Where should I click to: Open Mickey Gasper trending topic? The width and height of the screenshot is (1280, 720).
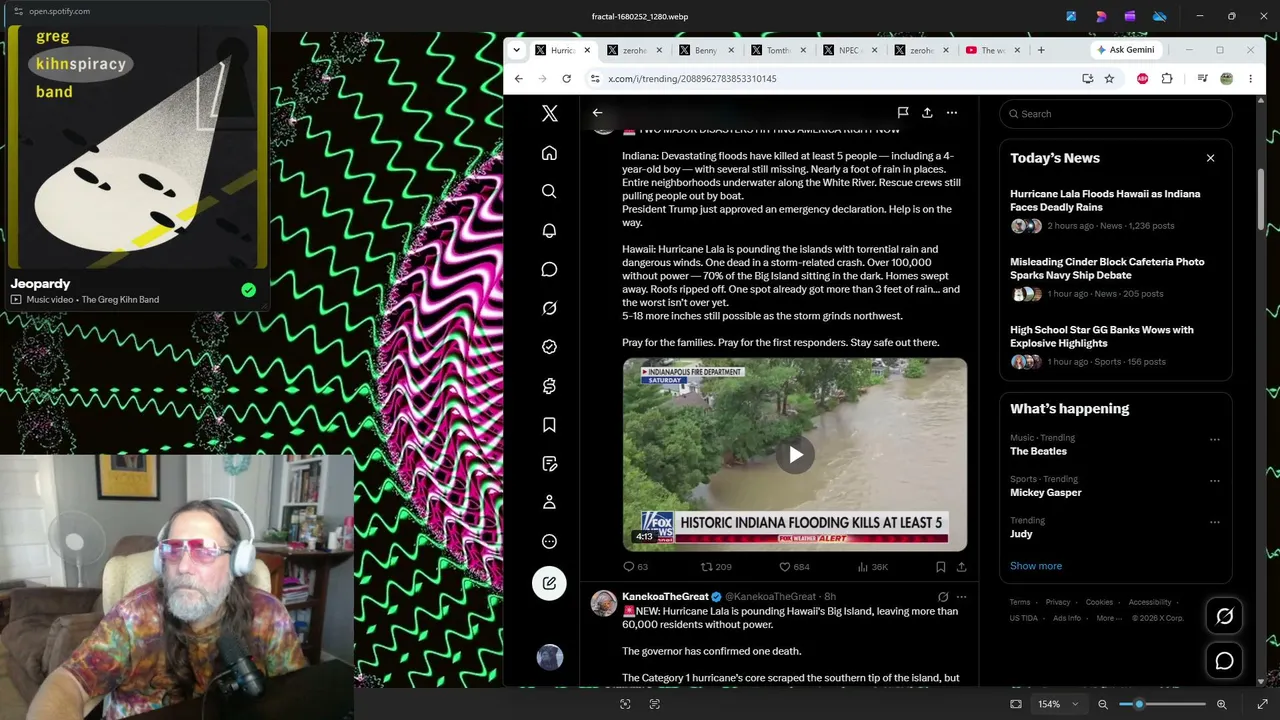(x=1045, y=492)
